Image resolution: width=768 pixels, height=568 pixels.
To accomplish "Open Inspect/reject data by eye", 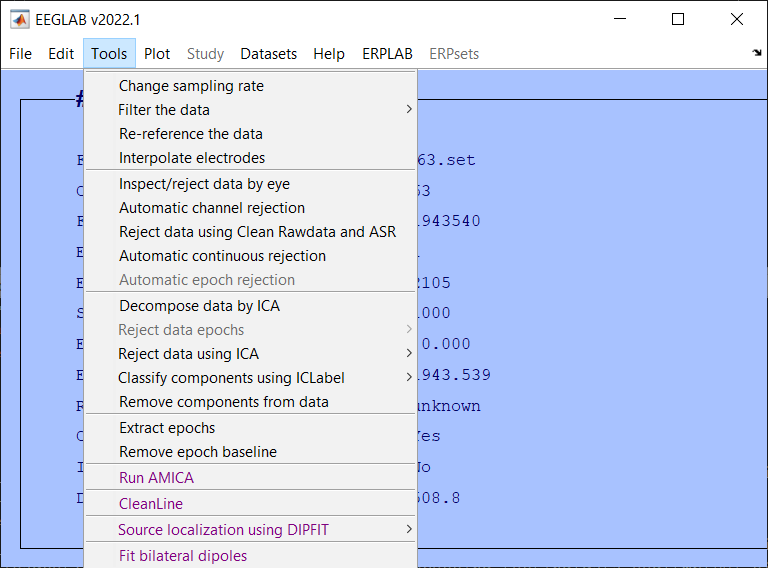I will click(x=204, y=184).
